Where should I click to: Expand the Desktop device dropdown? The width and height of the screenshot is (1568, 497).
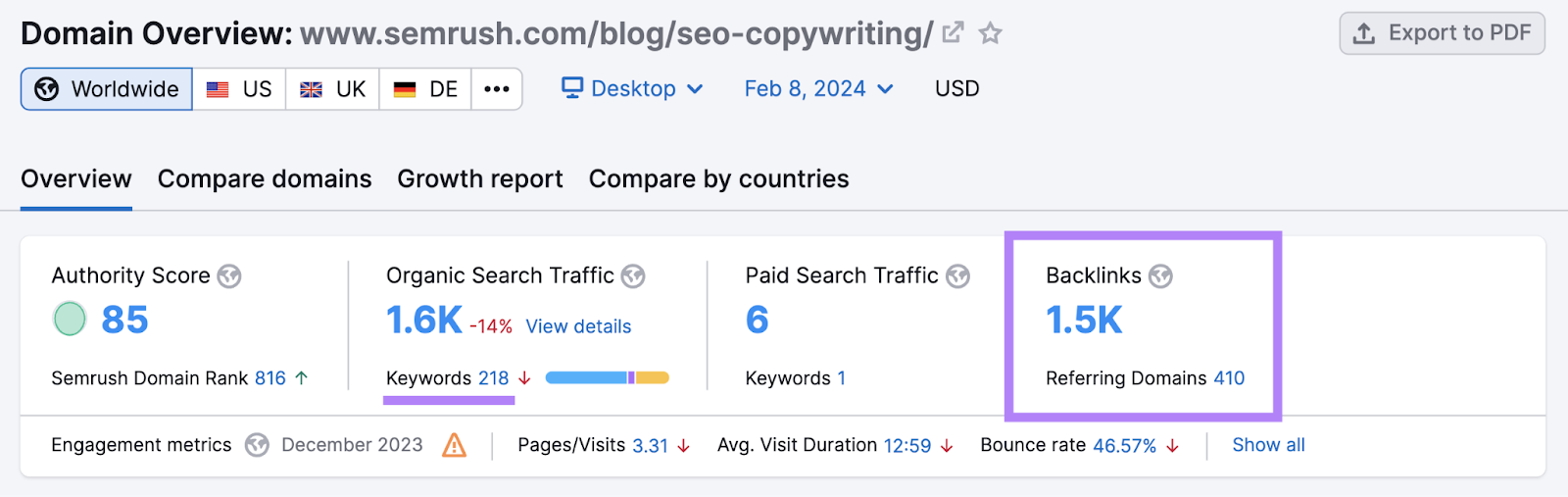[632, 89]
